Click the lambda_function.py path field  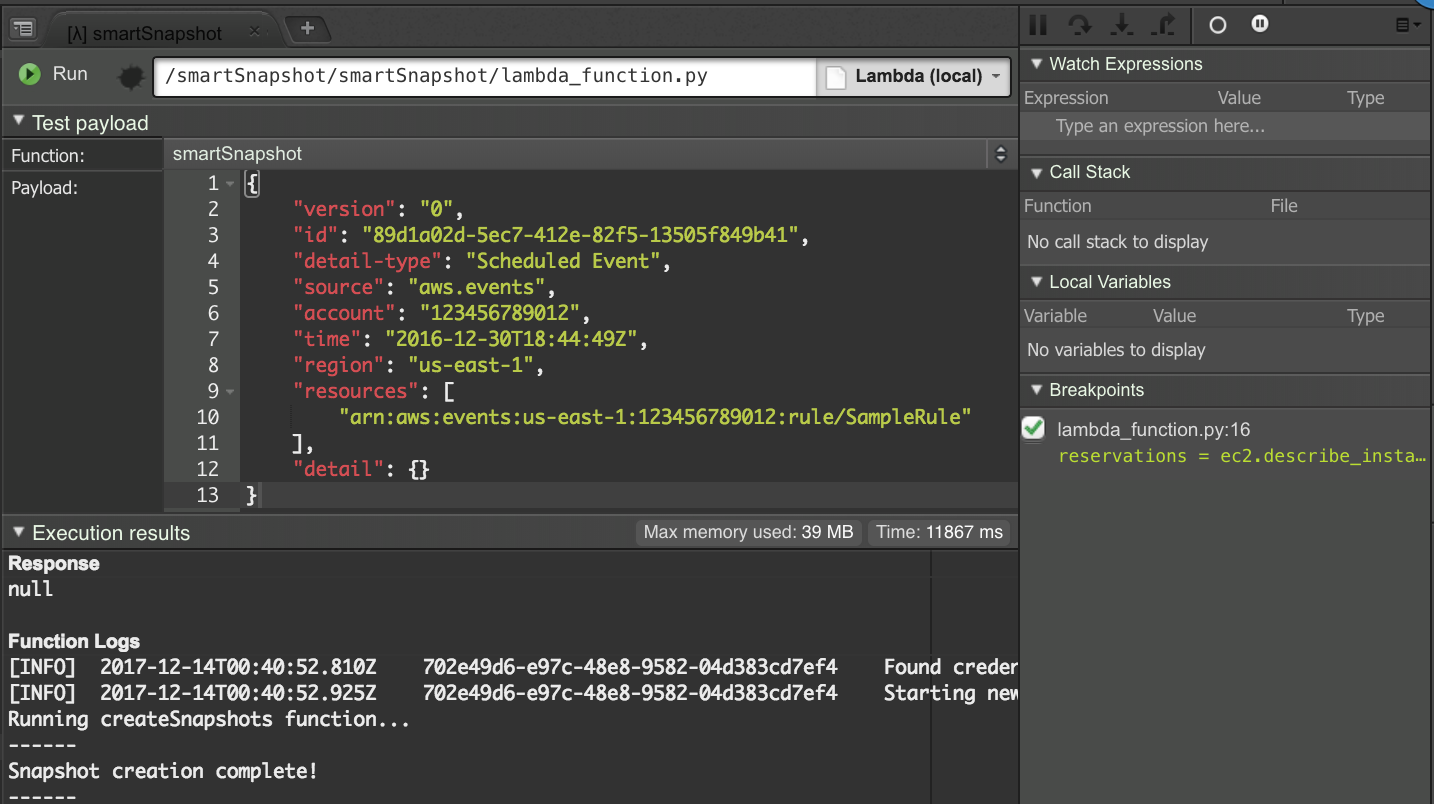485,76
